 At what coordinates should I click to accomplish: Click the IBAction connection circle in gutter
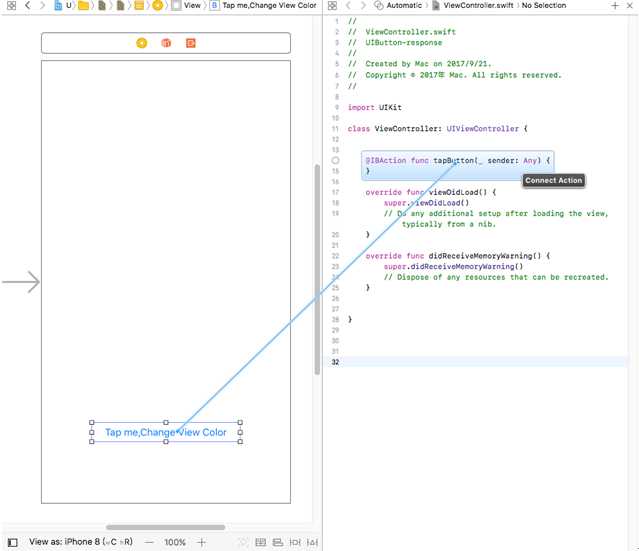coord(335,161)
